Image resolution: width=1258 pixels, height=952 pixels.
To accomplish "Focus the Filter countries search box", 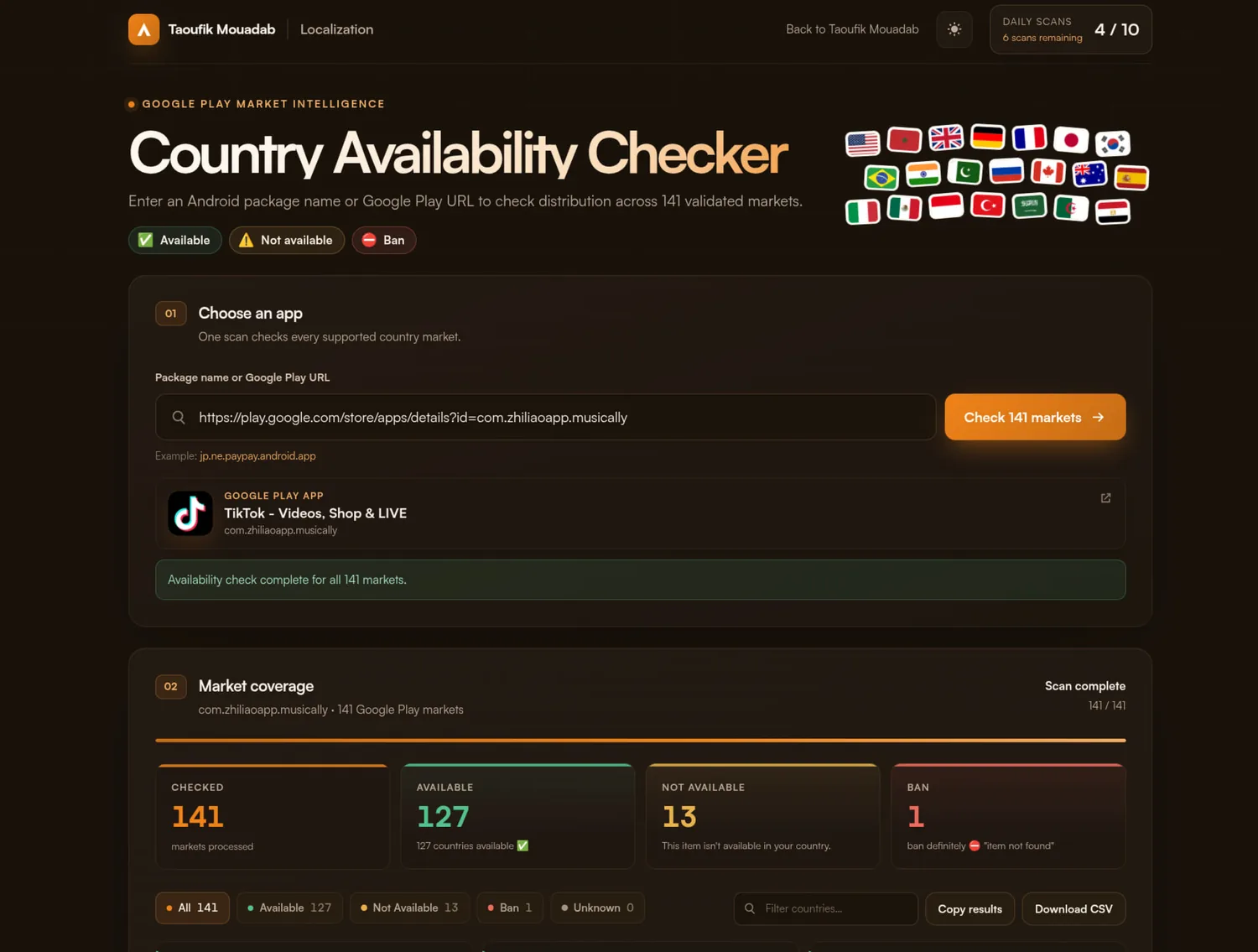I will pos(825,908).
